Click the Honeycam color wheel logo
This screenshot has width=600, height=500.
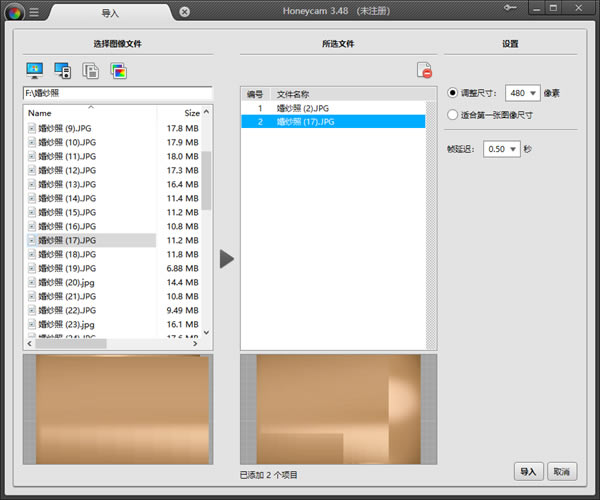tap(15, 13)
